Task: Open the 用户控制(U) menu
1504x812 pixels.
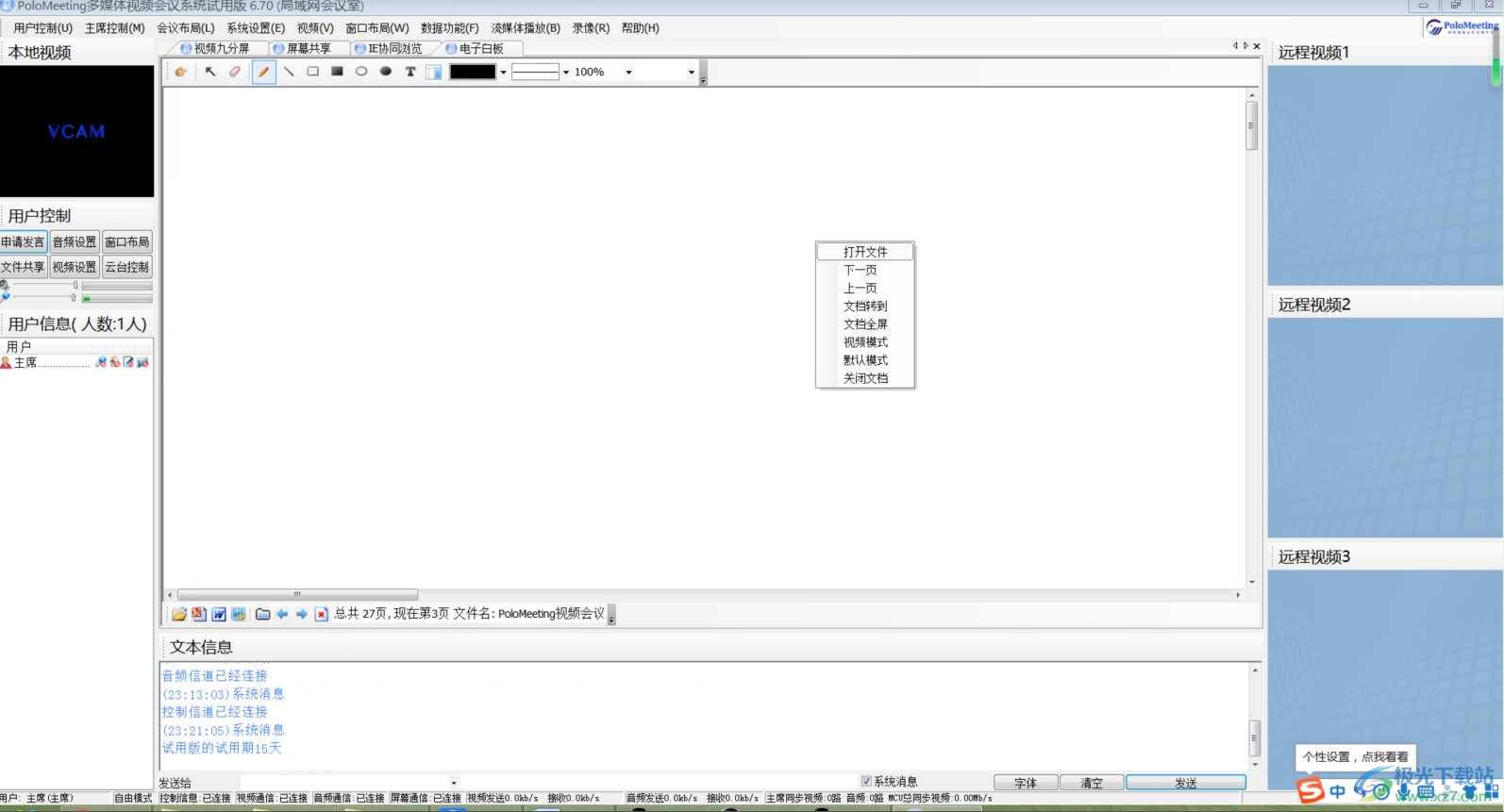Action: pyautogui.click(x=42, y=28)
